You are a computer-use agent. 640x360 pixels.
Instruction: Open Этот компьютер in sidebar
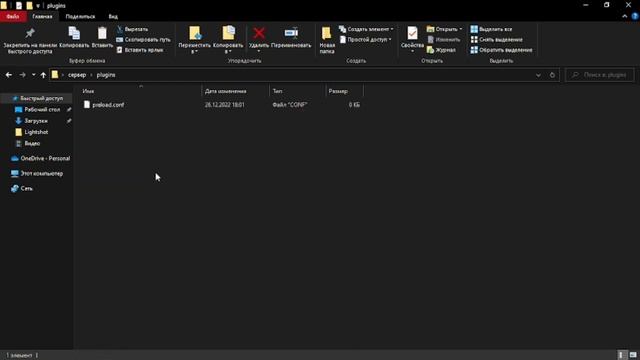tap(41, 173)
